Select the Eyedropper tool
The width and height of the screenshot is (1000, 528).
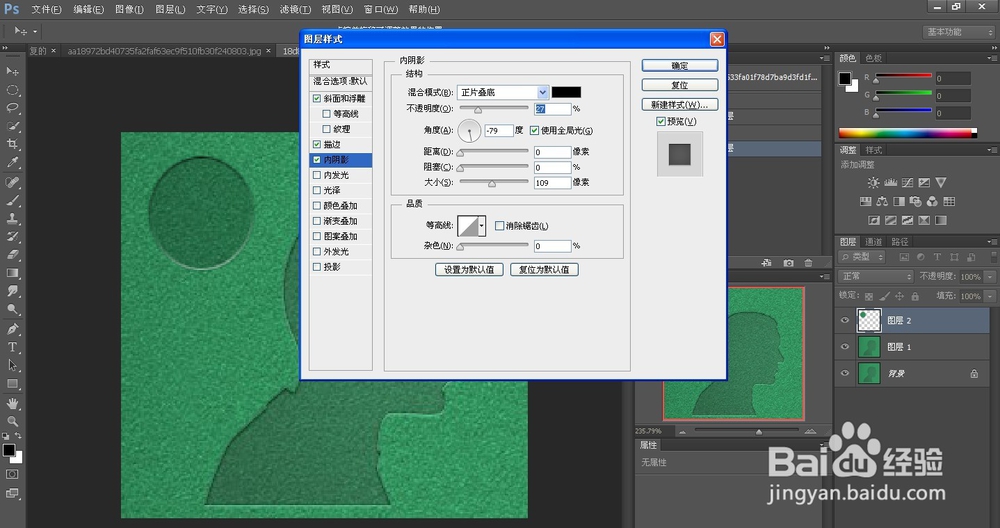pos(12,163)
